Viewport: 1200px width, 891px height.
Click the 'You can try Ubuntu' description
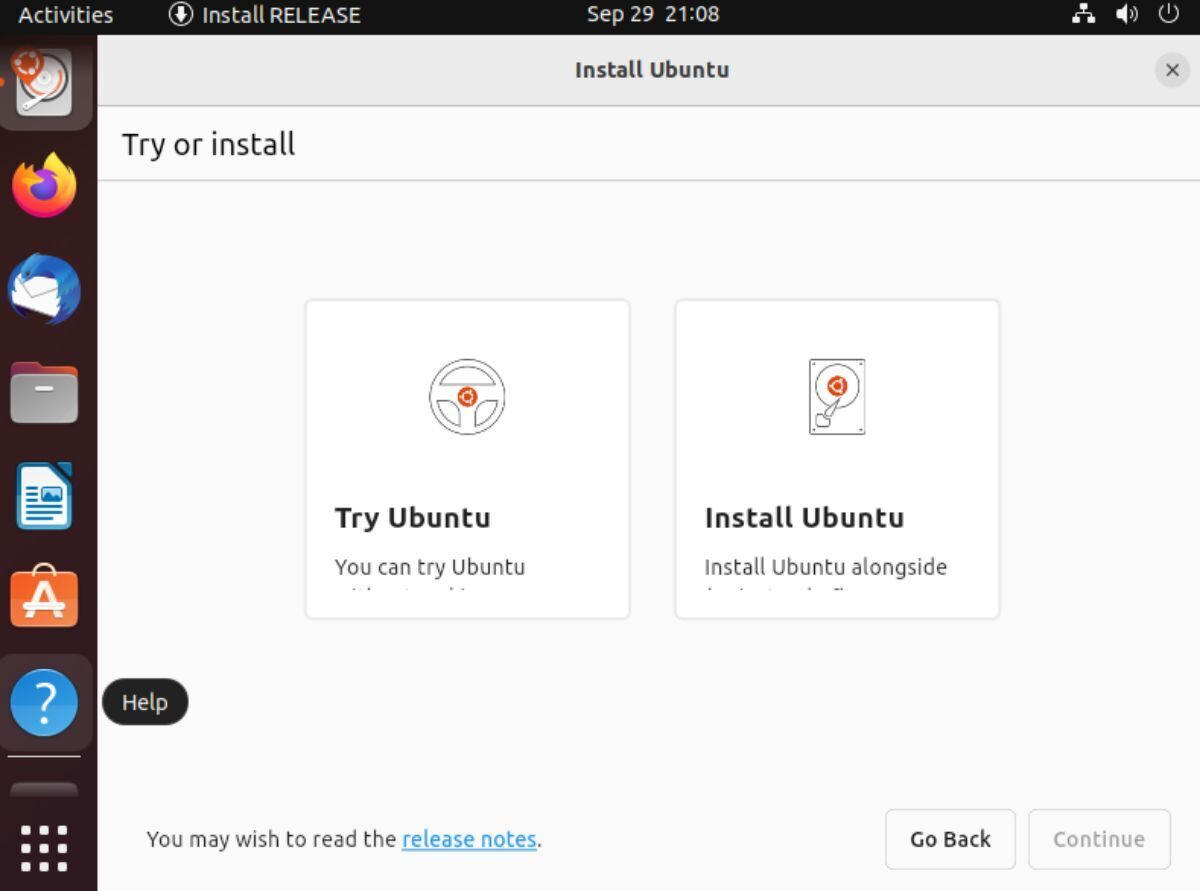tap(430, 567)
